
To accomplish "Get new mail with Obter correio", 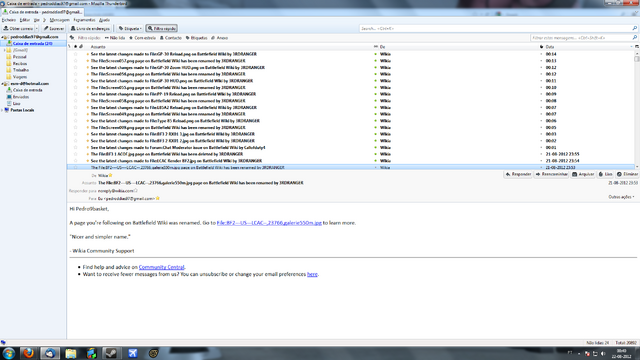I will 18,29.
